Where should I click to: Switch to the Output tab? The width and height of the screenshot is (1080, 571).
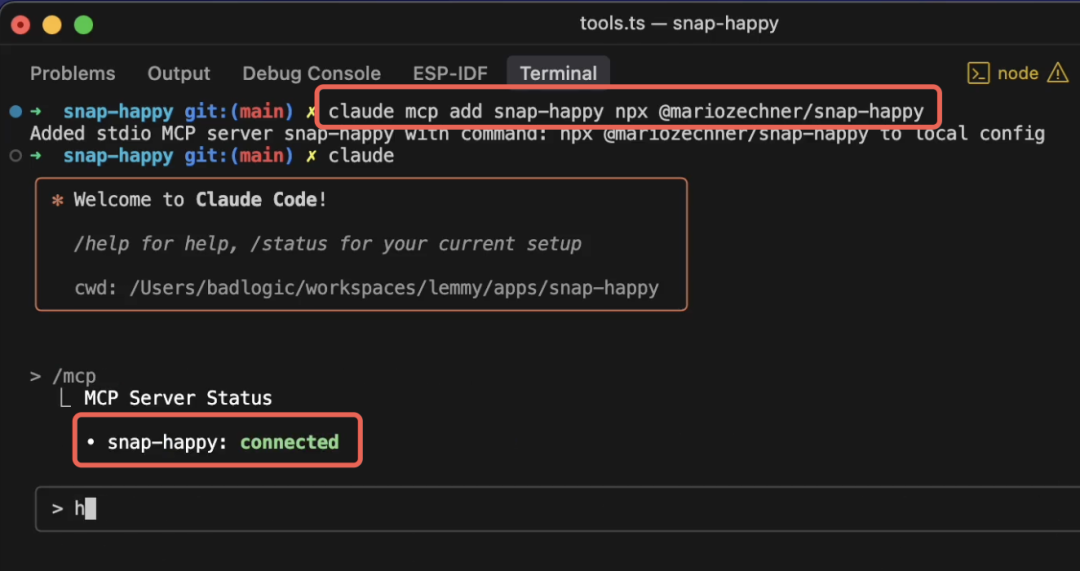[x=178, y=74]
